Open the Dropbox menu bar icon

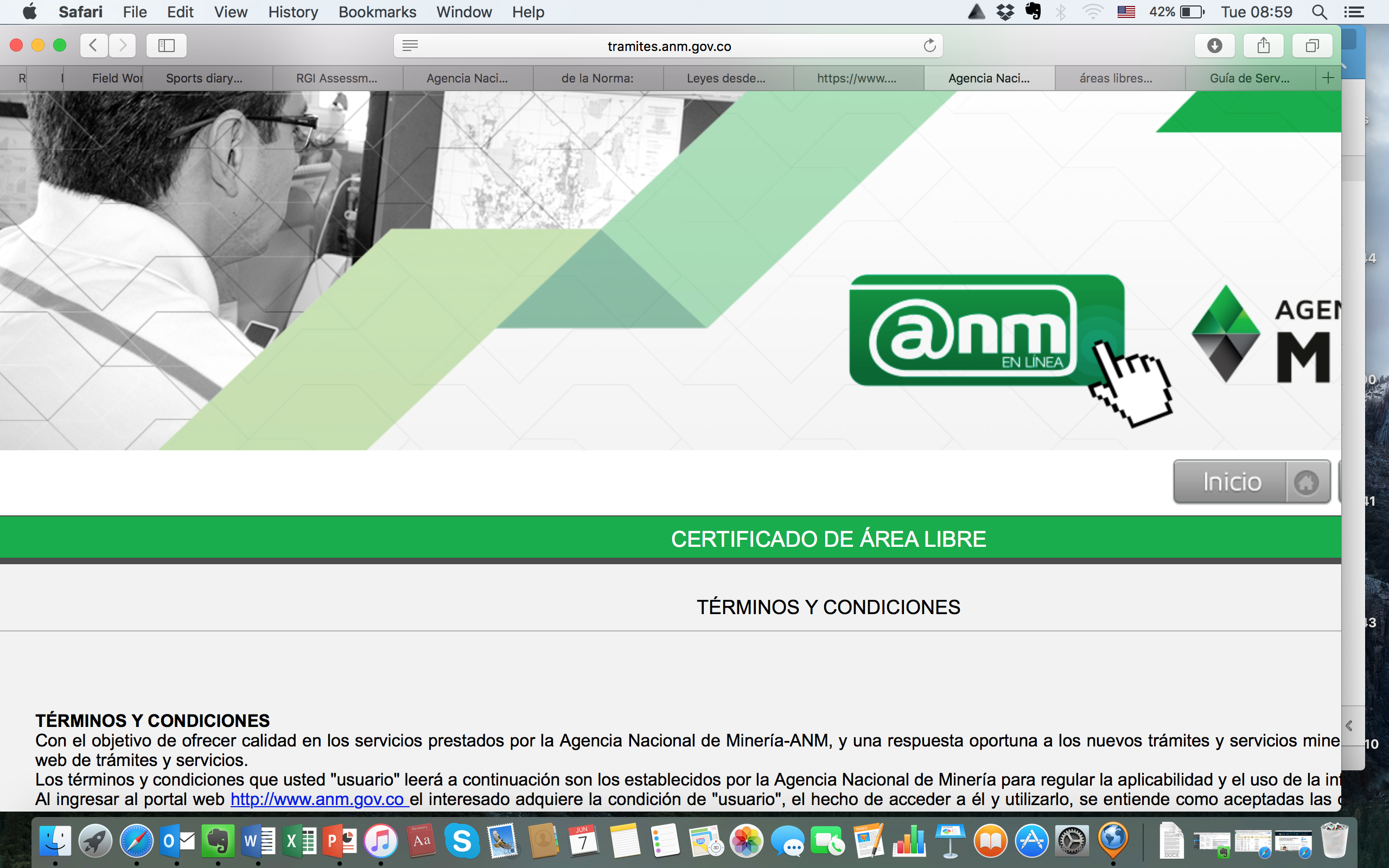1005,12
